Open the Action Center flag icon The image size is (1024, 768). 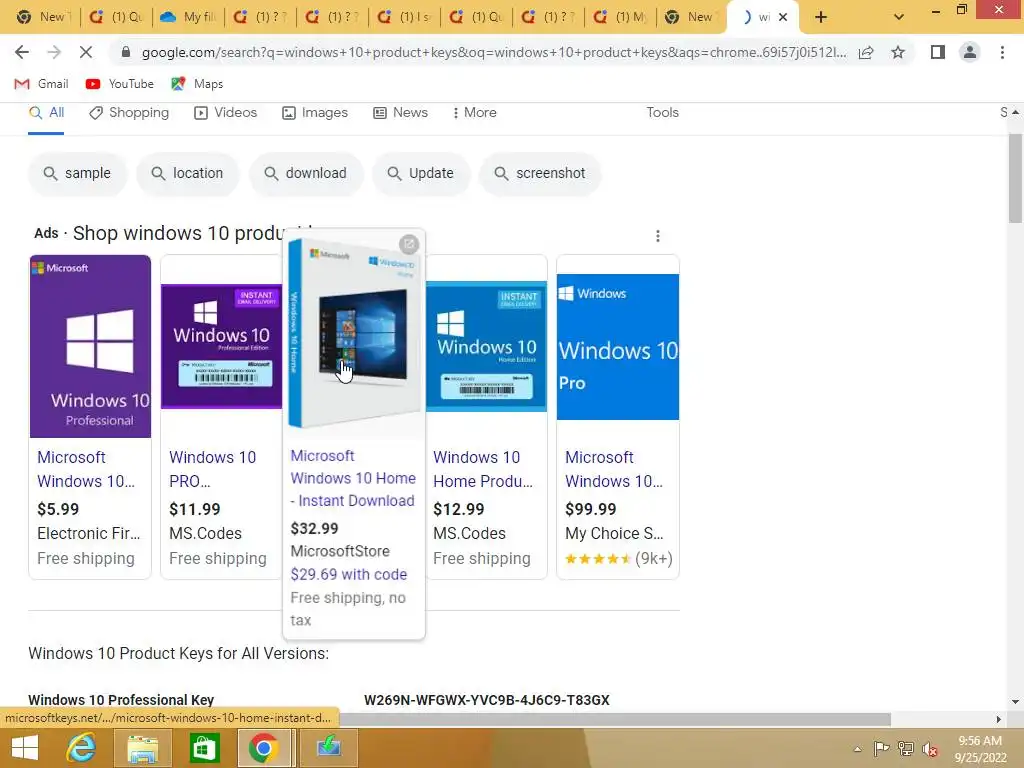881,749
